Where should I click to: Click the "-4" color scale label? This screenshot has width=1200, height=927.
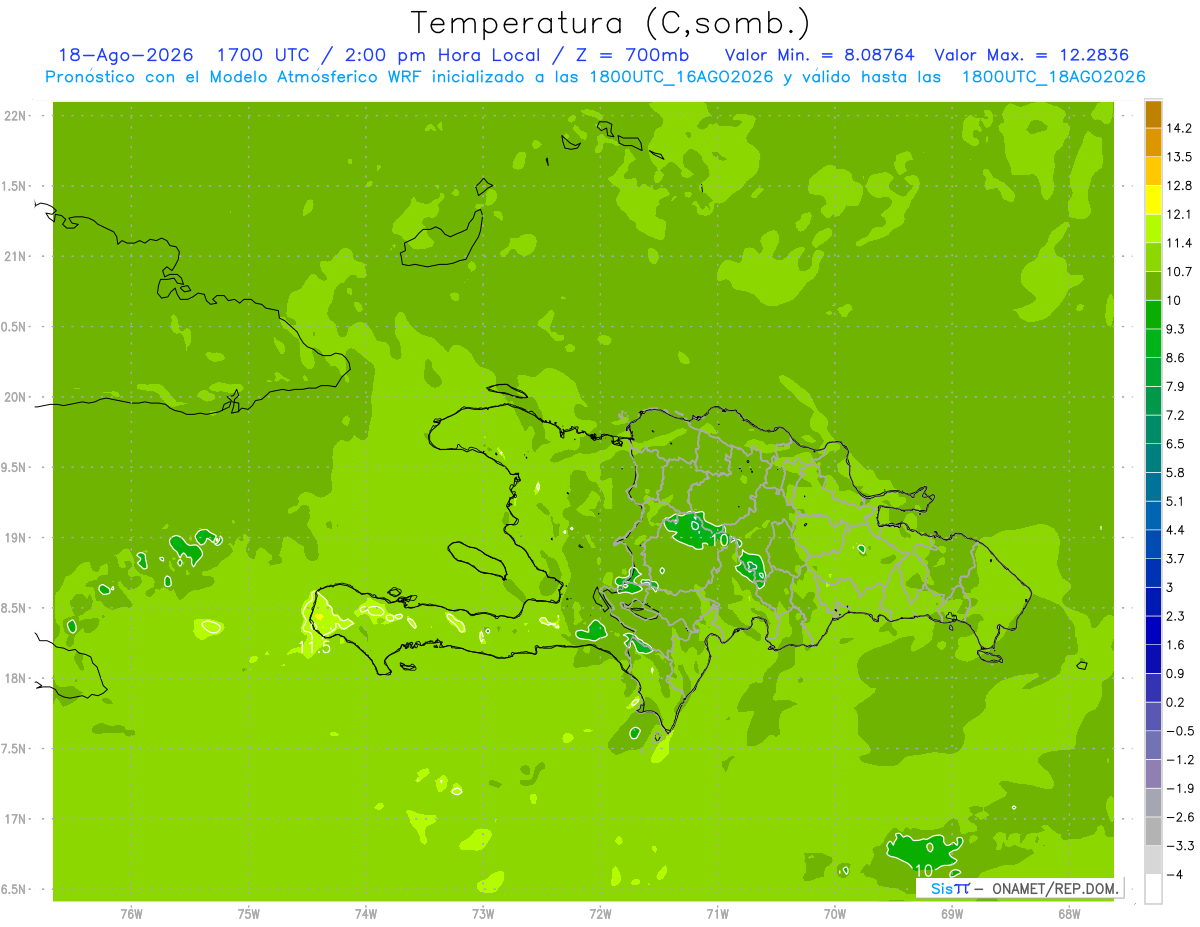(1175, 874)
